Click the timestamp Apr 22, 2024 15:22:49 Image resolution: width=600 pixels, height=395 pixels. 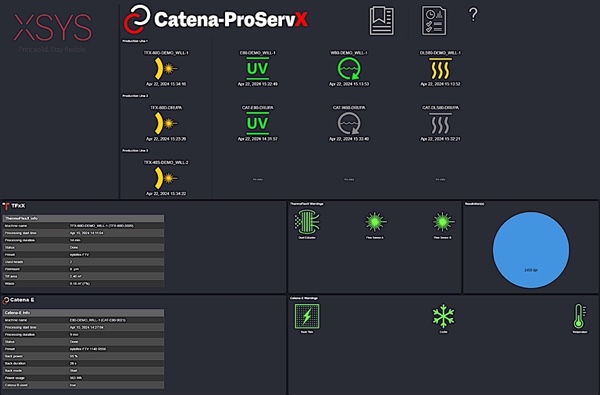(258, 84)
